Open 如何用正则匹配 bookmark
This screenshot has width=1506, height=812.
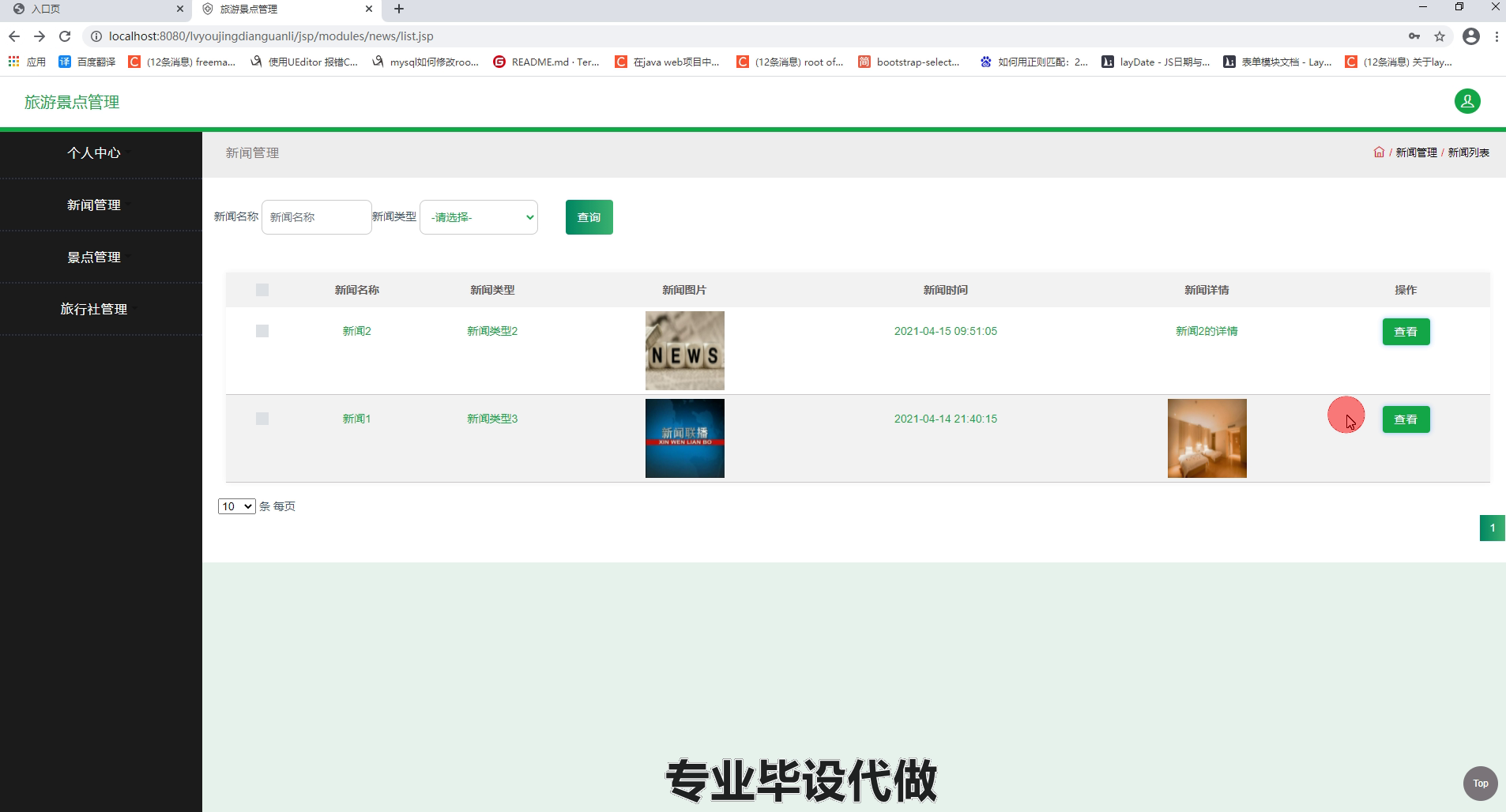click(x=1033, y=62)
